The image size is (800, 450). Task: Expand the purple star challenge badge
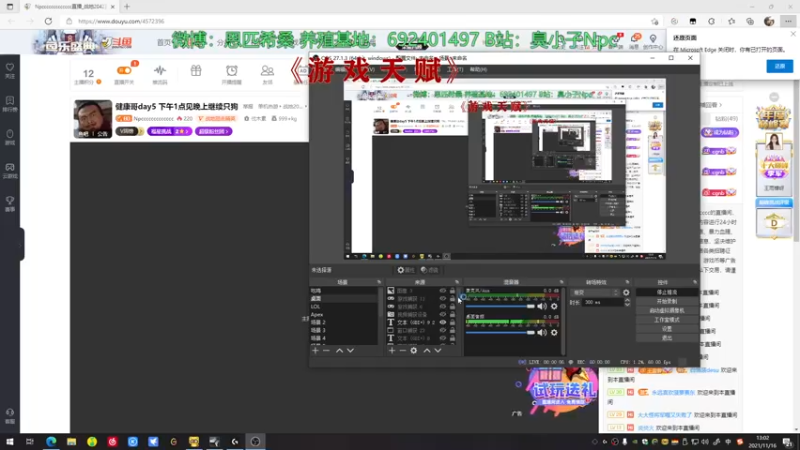(169, 132)
